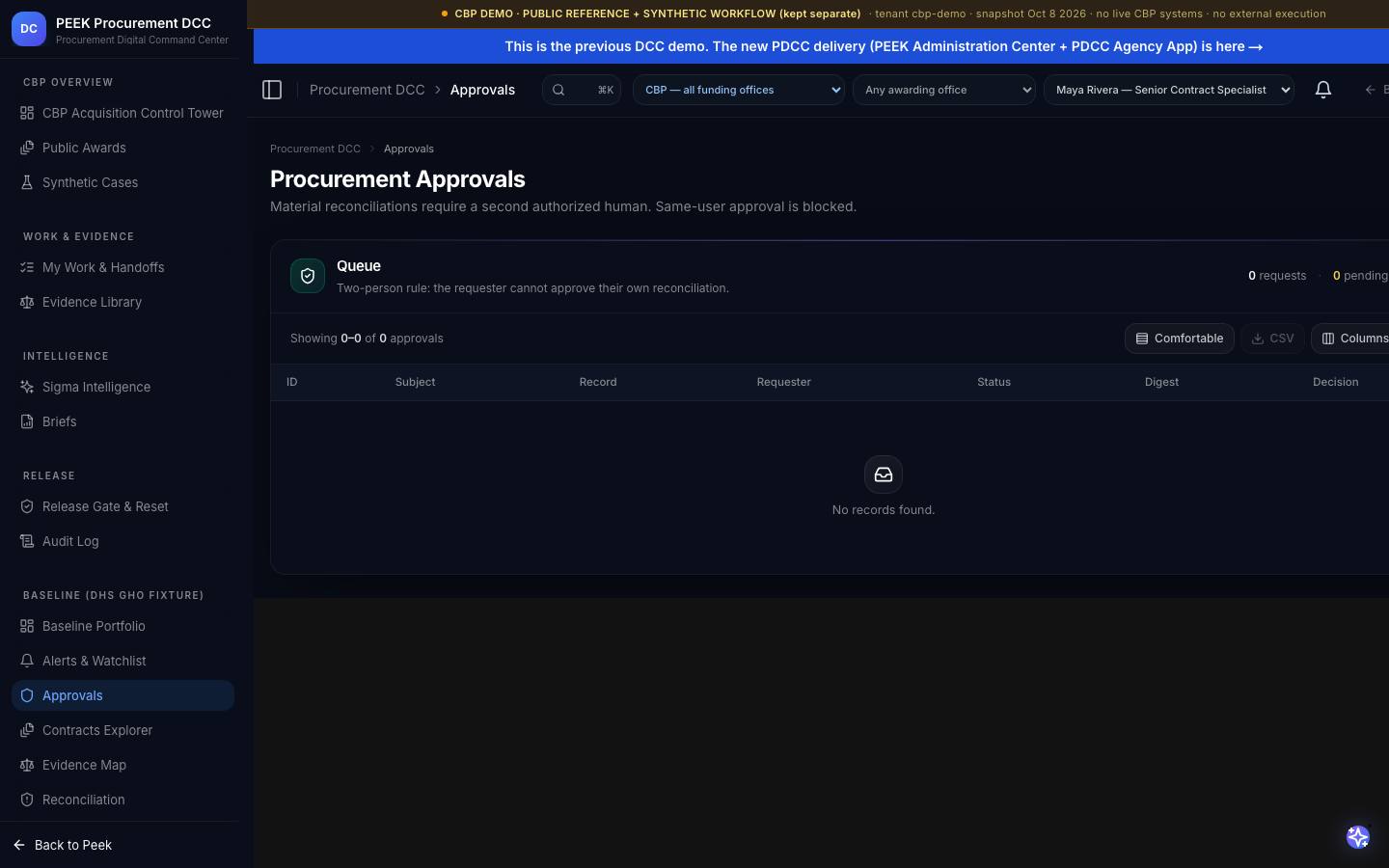Click Alerts & Watchlist bell icon
Screen dimensions: 1389x868
click(27, 661)
